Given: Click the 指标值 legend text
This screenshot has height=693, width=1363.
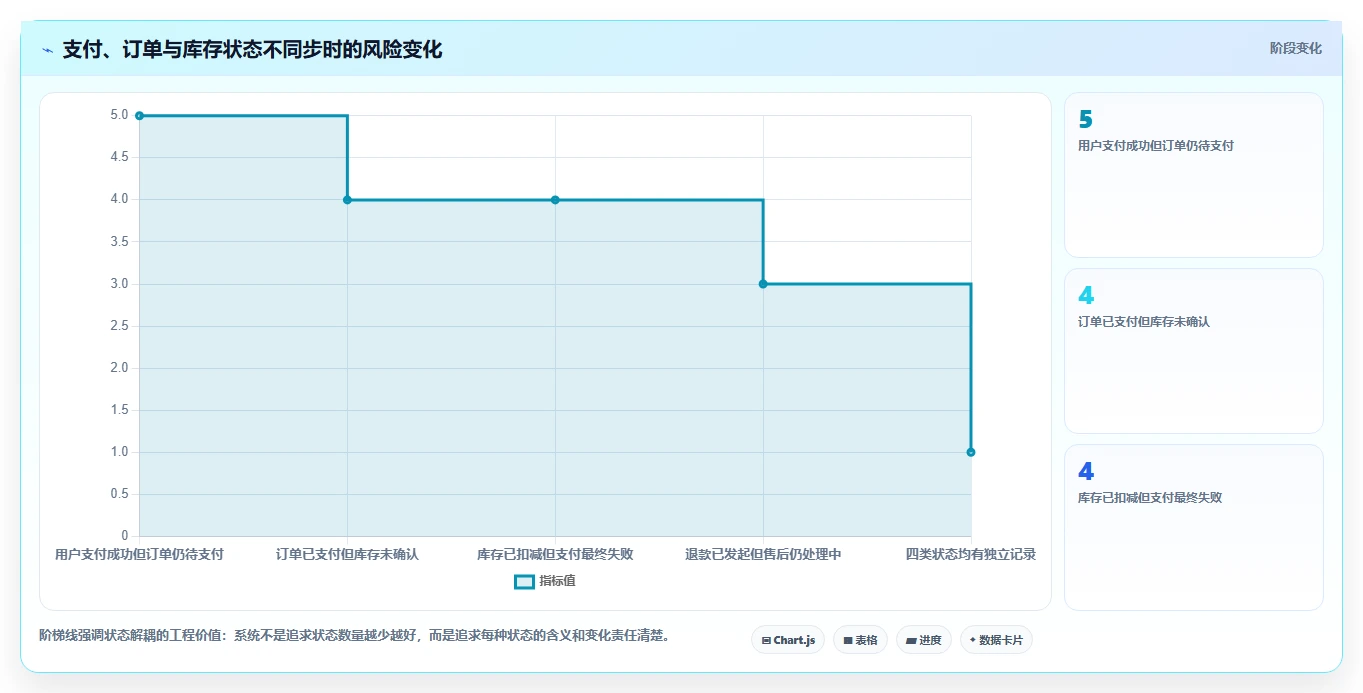Looking at the screenshot, I should (x=558, y=581).
